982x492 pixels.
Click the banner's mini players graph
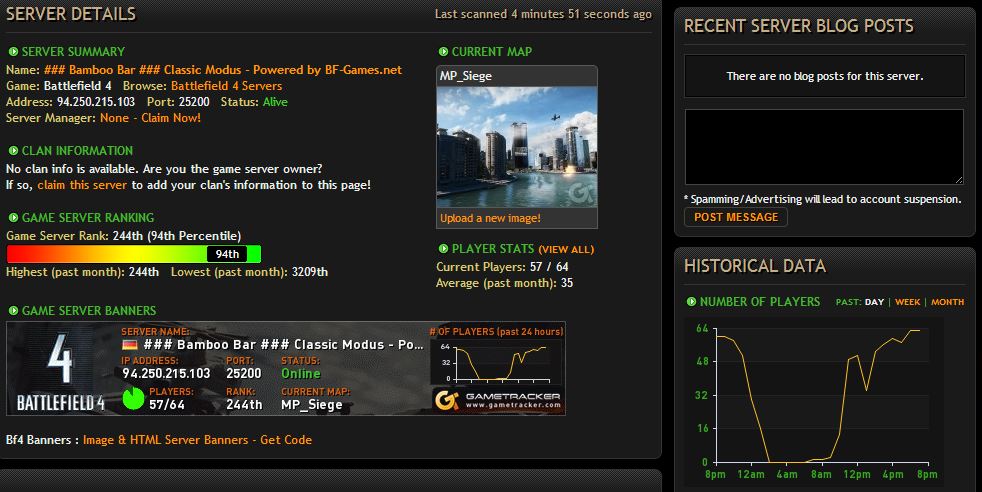(497, 361)
